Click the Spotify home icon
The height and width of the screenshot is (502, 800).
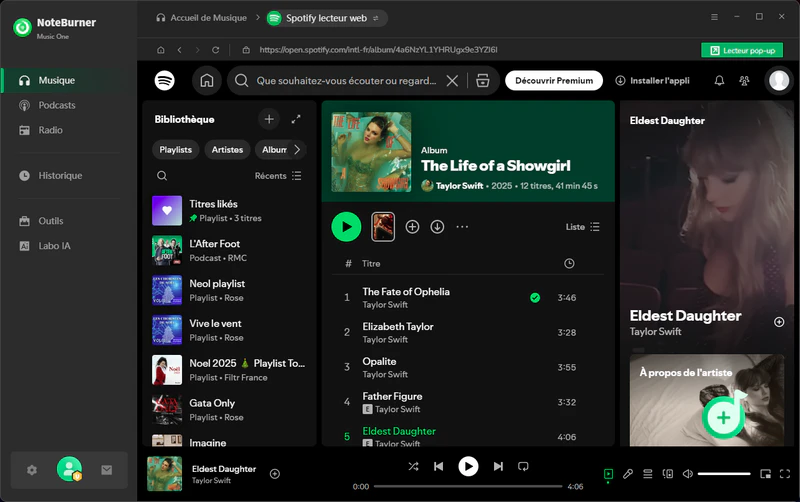[x=207, y=81]
